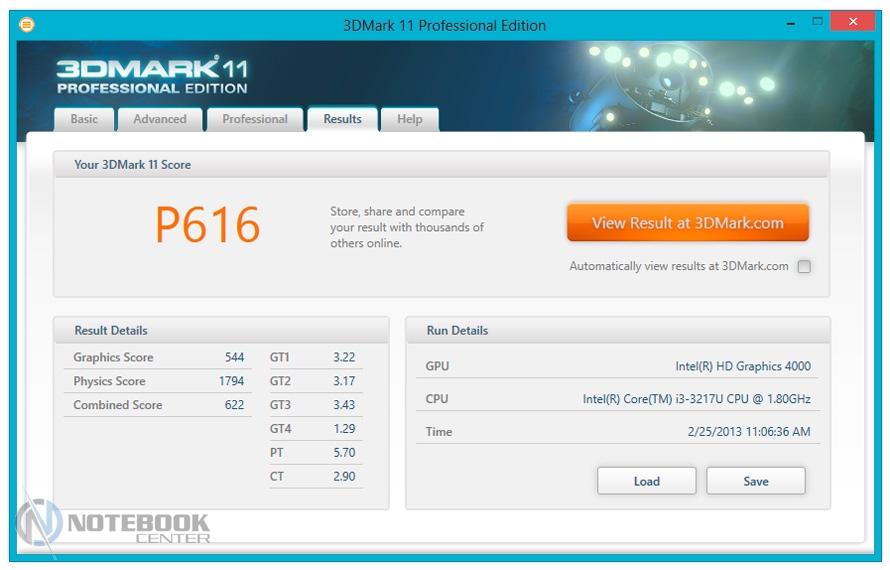Click the Graphics Score value 544
The width and height of the screenshot is (890, 570).
point(234,357)
